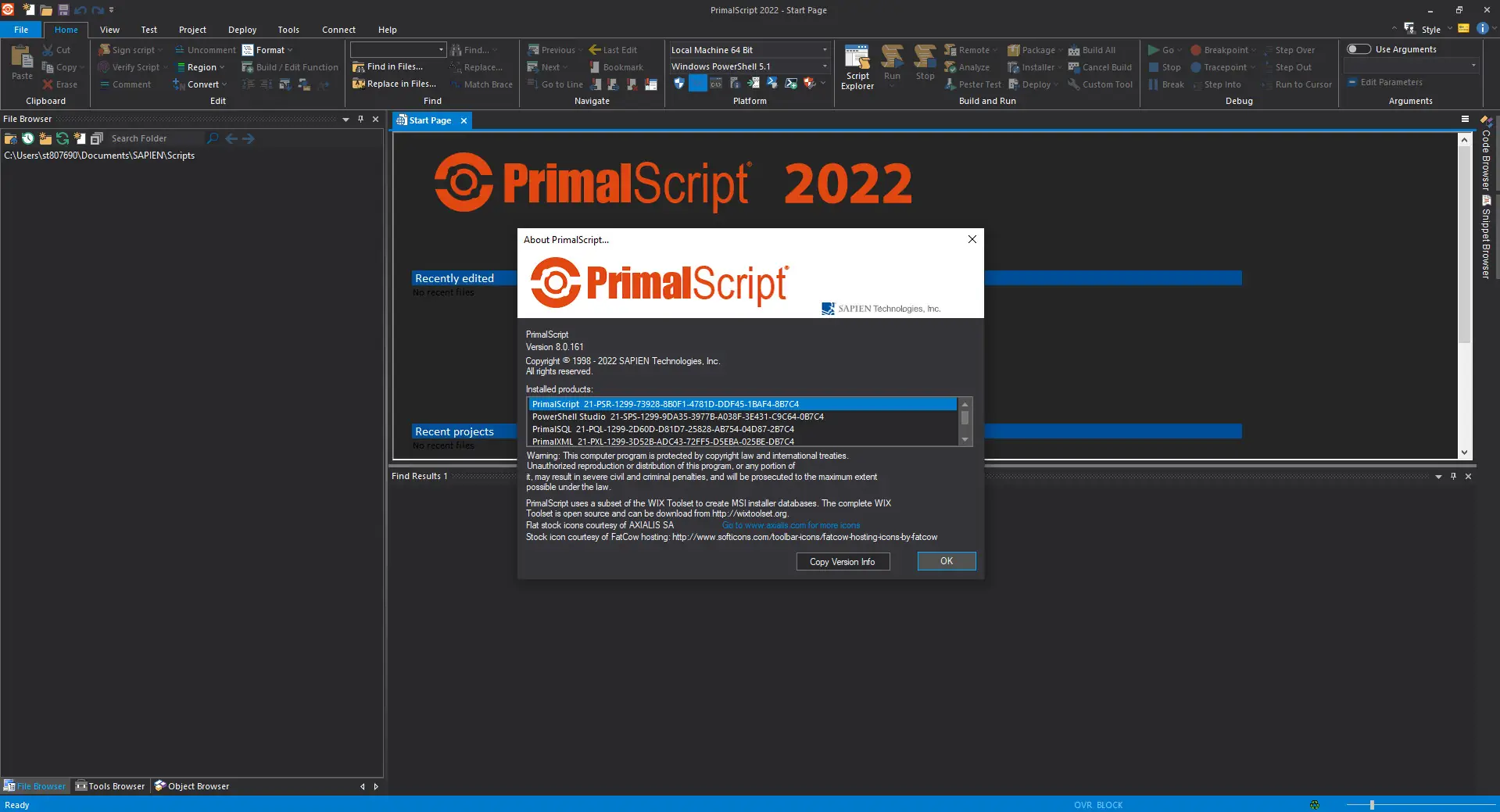Click the installed products list scrollbar

965,422
